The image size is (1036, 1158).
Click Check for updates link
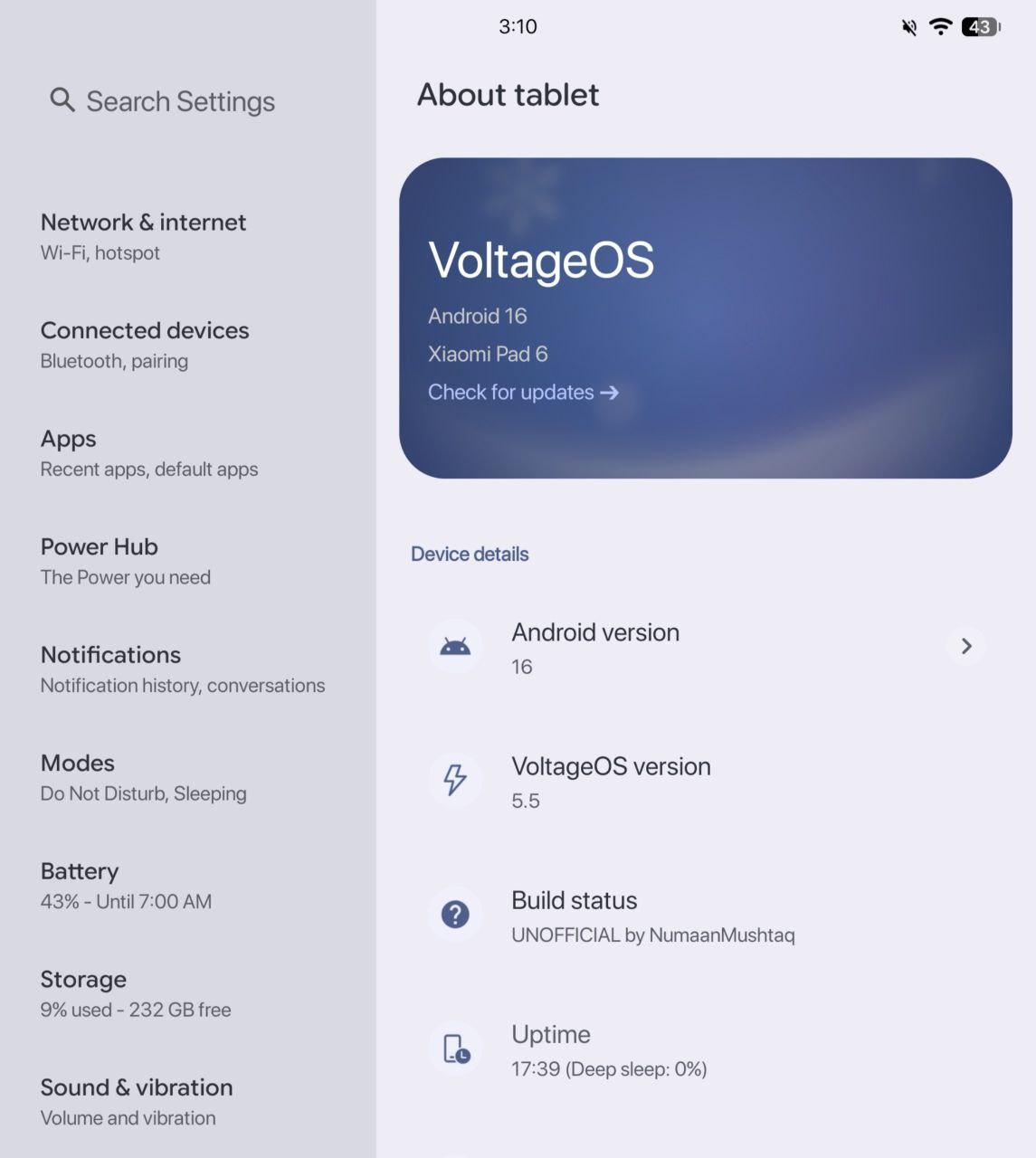point(523,392)
